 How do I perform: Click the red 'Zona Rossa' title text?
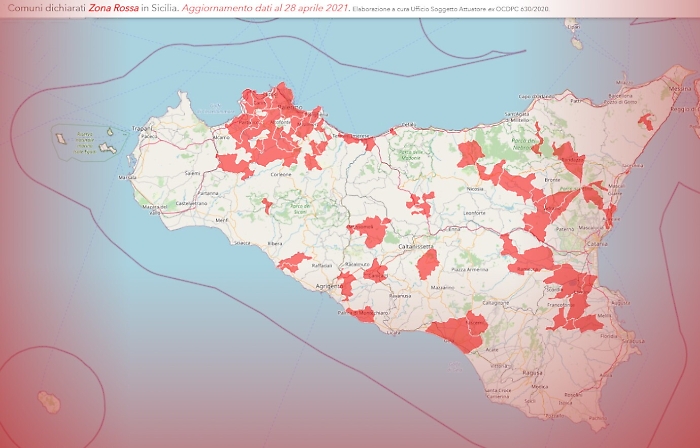click(112, 8)
